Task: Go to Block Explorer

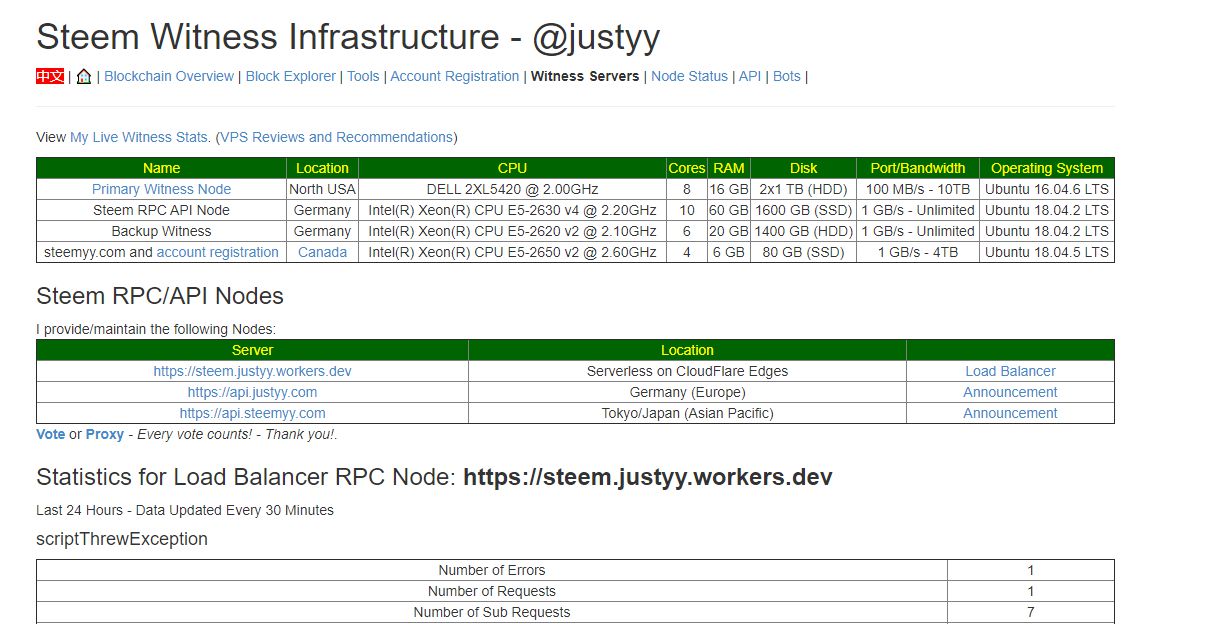Action: click(x=291, y=76)
